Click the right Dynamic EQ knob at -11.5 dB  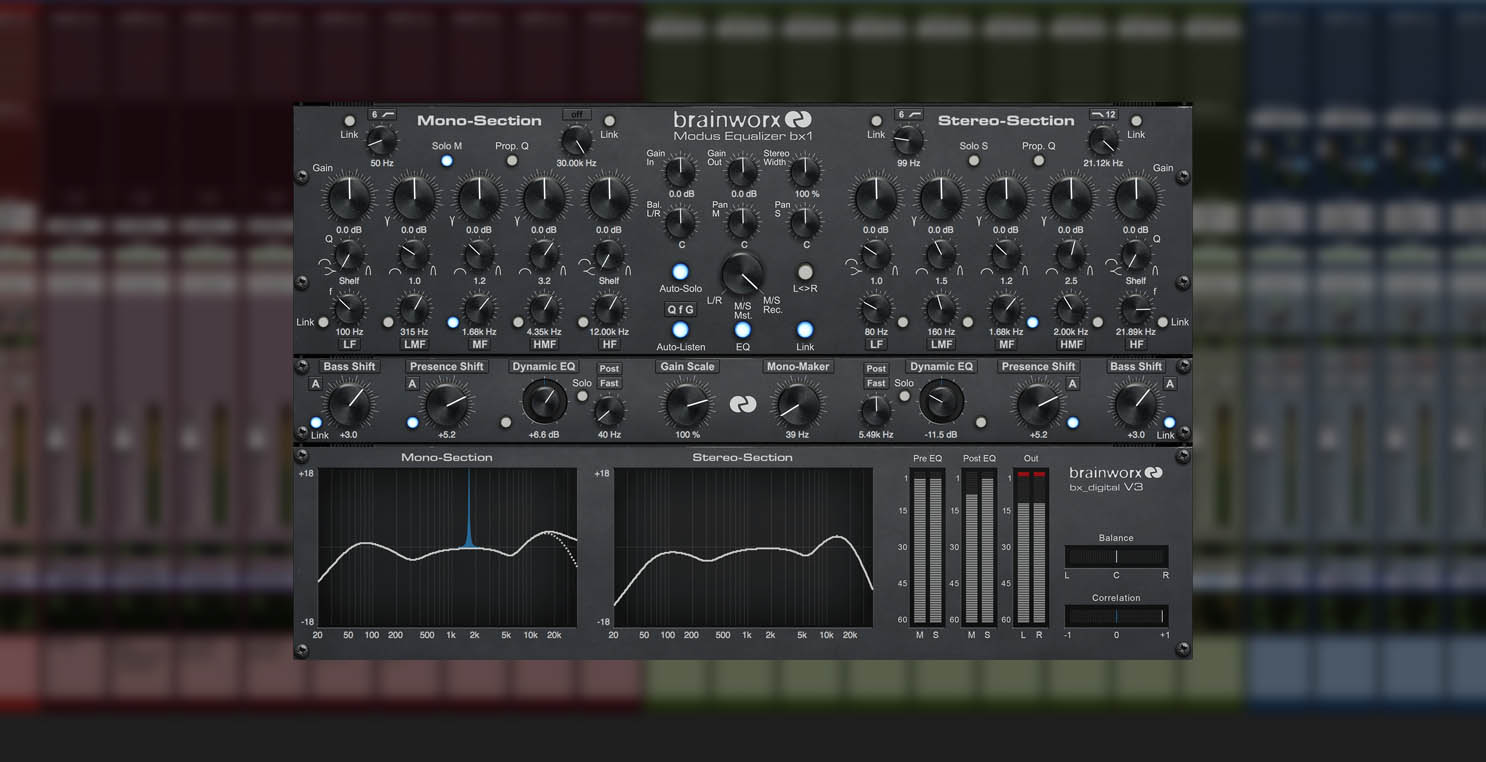941,403
